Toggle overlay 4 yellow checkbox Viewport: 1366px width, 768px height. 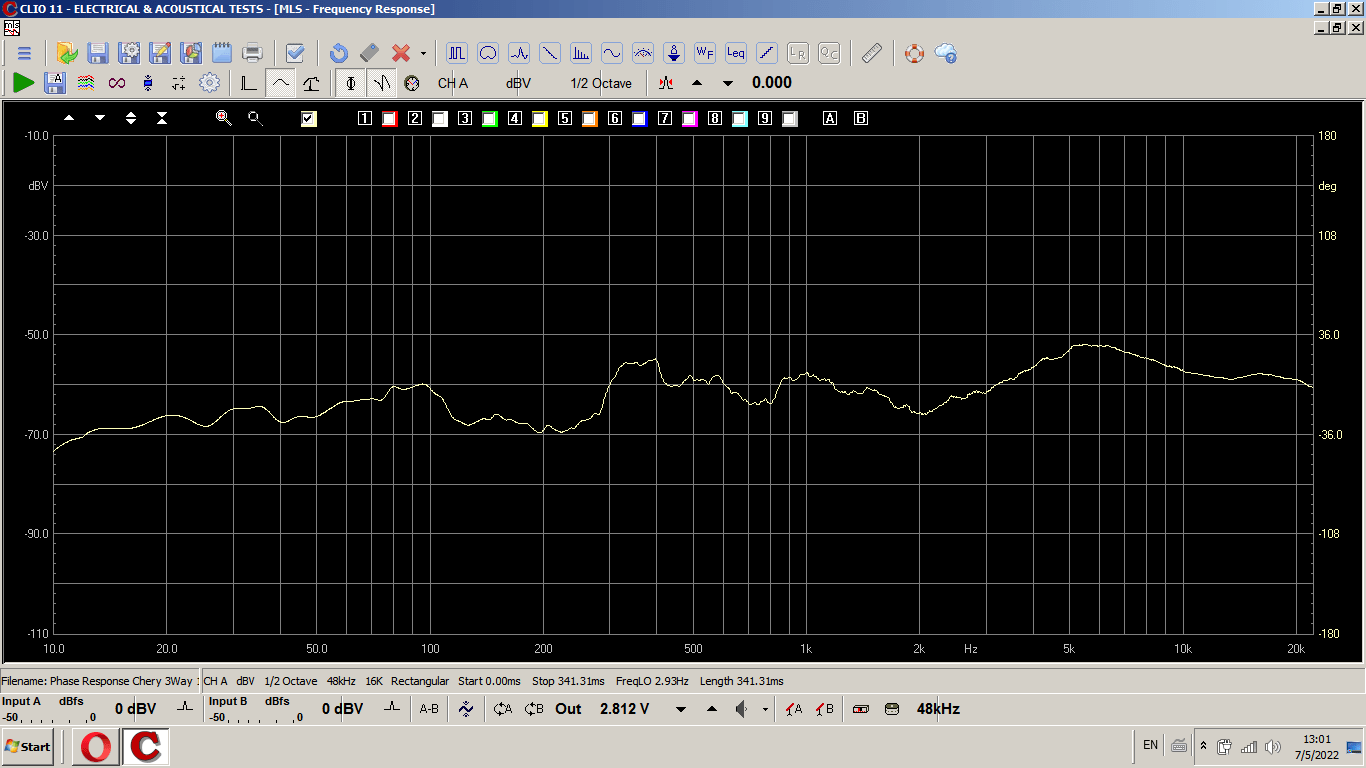coord(539,119)
